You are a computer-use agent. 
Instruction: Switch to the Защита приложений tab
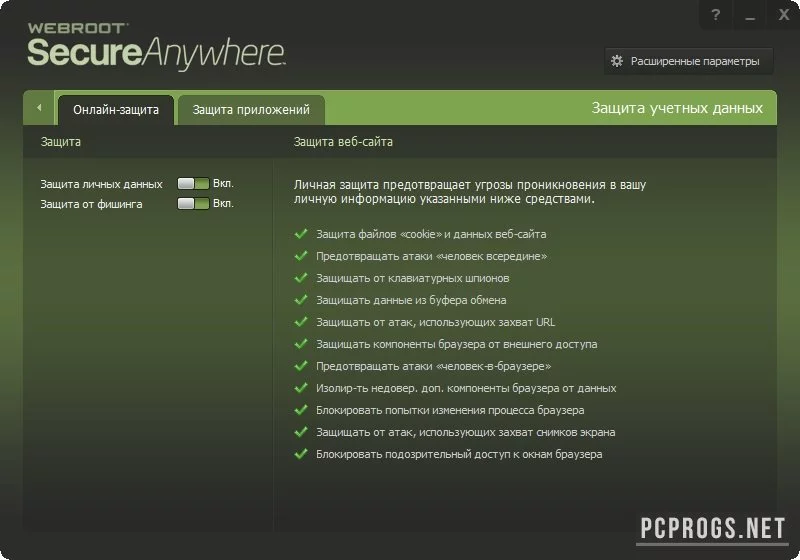251,110
